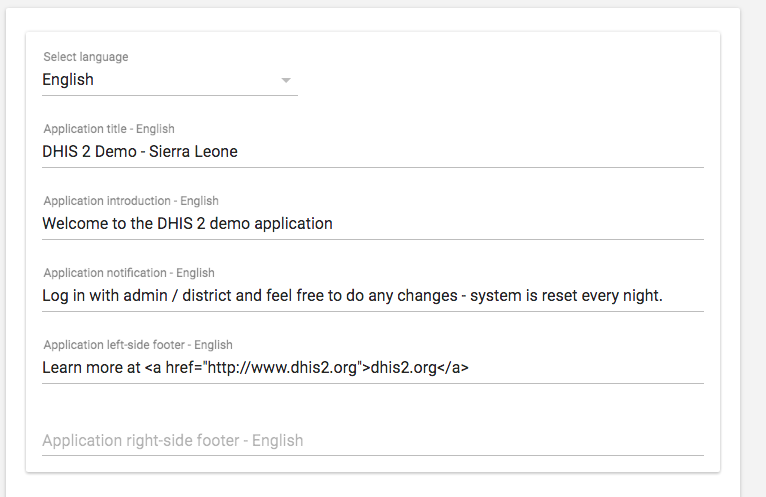The height and width of the screenshot is (497, 766).
Task: Click the "Application left-side footer - English" label
Action: (x=138, y=345)
